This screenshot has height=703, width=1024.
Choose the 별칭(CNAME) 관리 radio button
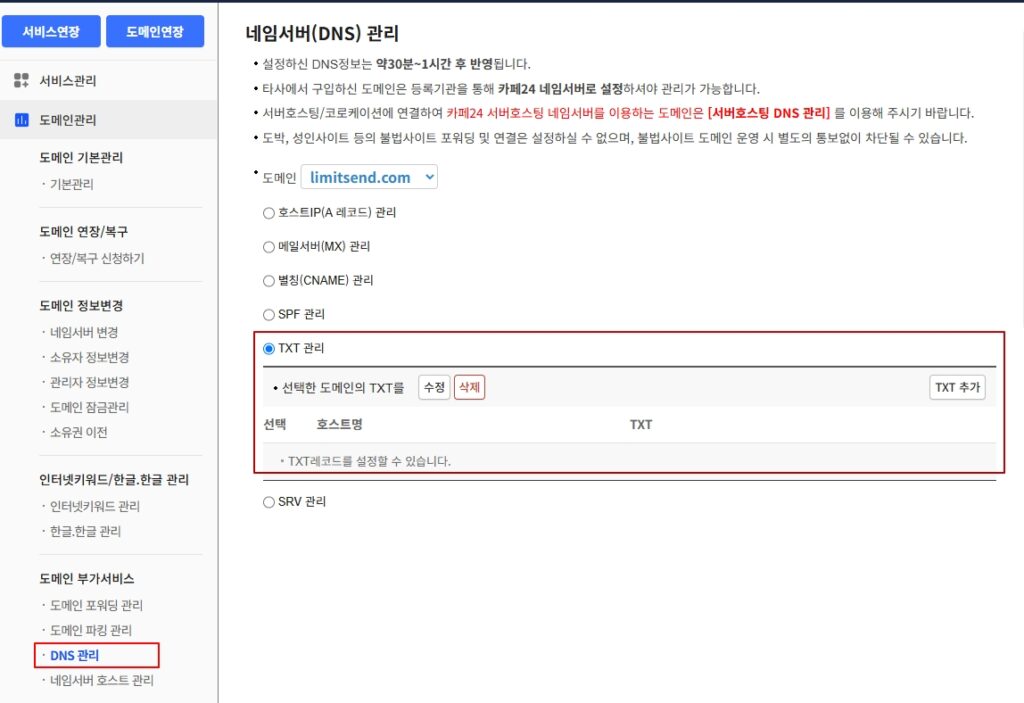(268, 281)
